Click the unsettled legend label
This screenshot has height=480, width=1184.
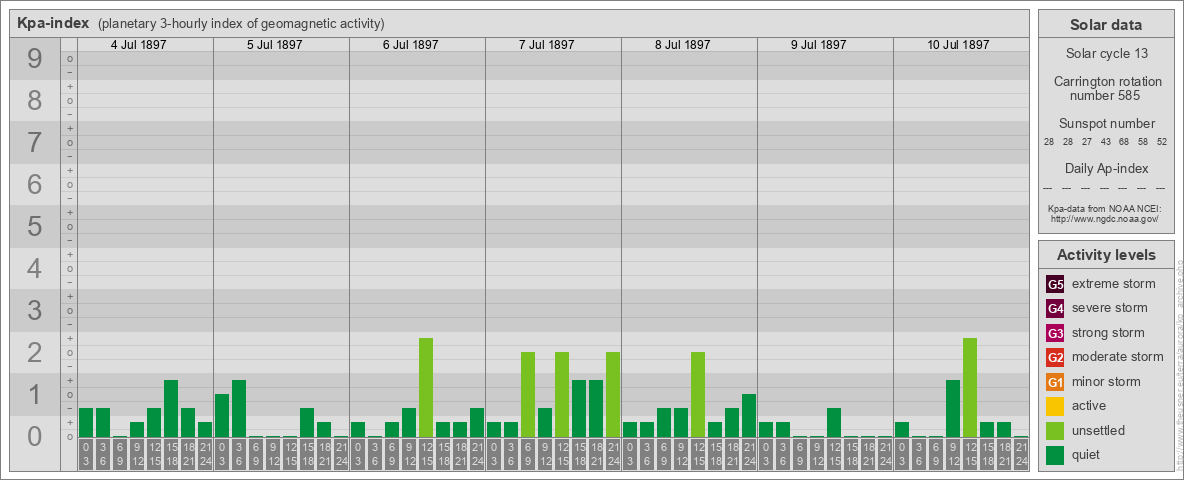pyautogui.click(x=1099, y=431)
